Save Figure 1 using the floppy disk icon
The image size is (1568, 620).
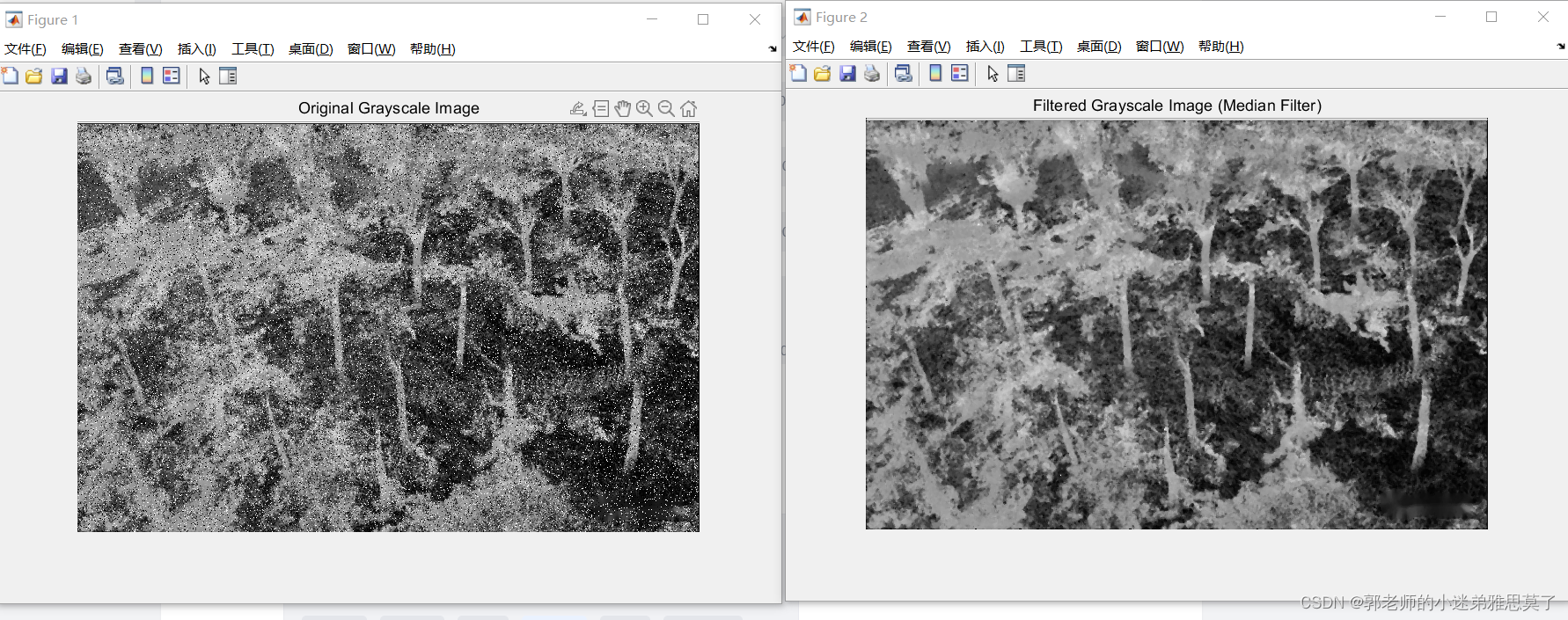coord(59,76)
